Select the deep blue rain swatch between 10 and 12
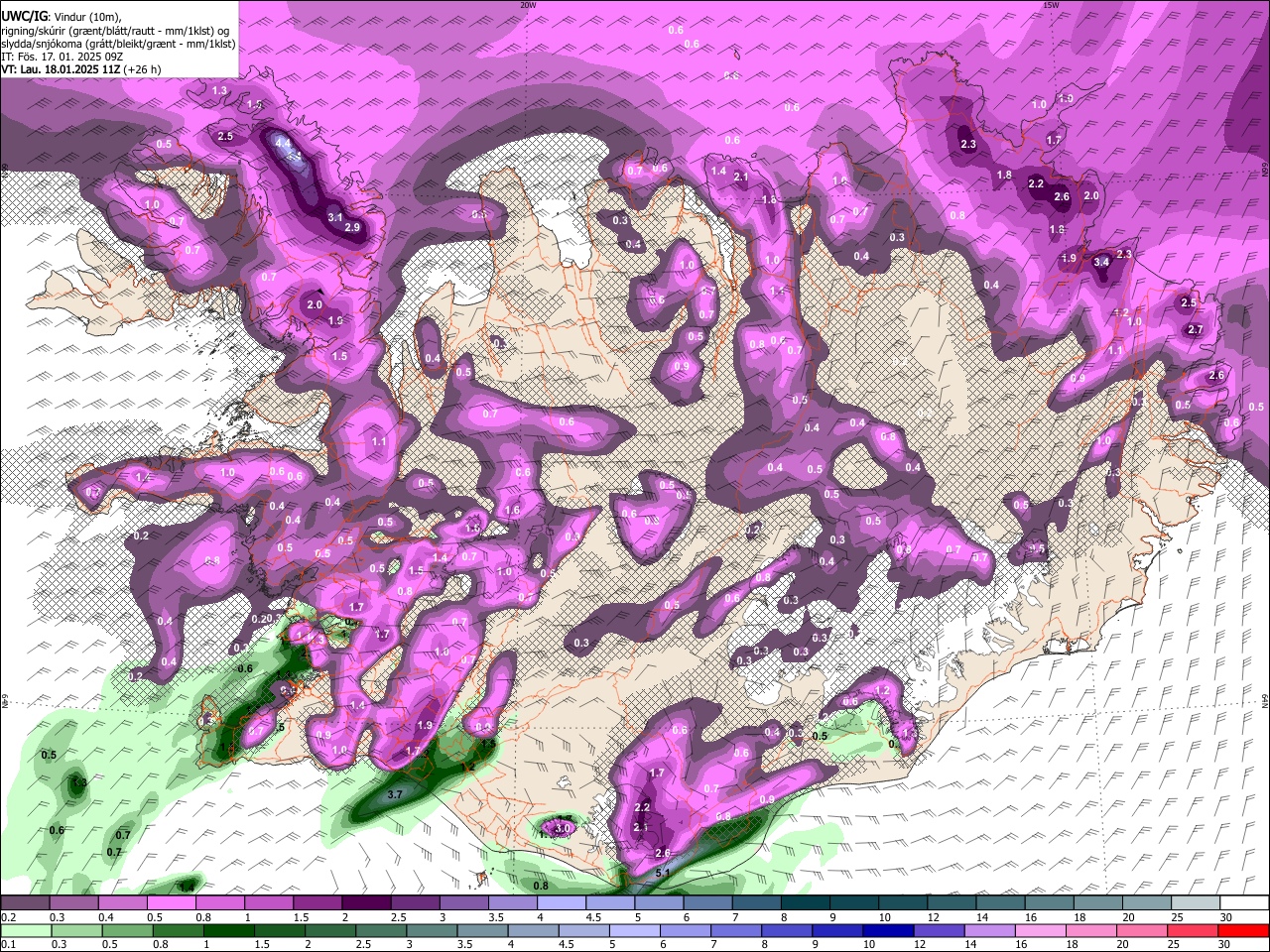The width and height of the screenshot is (1270, 952). coord(891,931)
